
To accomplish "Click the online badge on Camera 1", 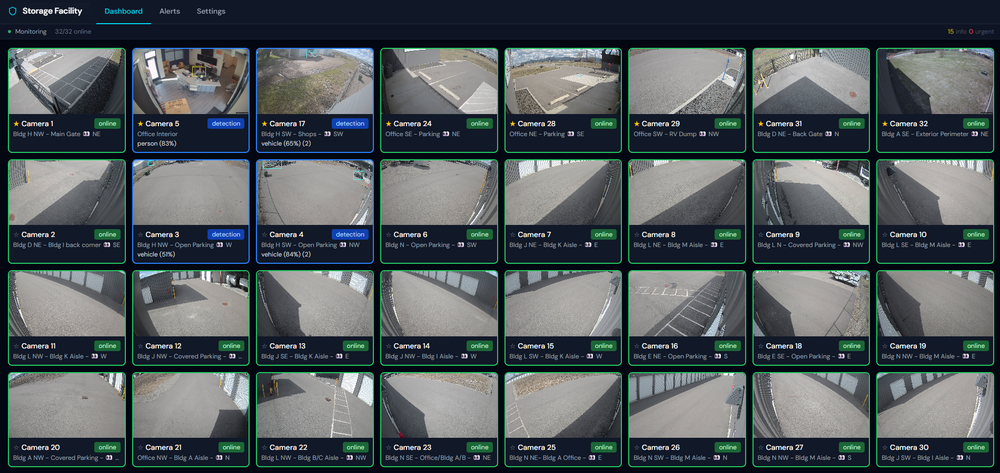I will click(x=107, y=124).
